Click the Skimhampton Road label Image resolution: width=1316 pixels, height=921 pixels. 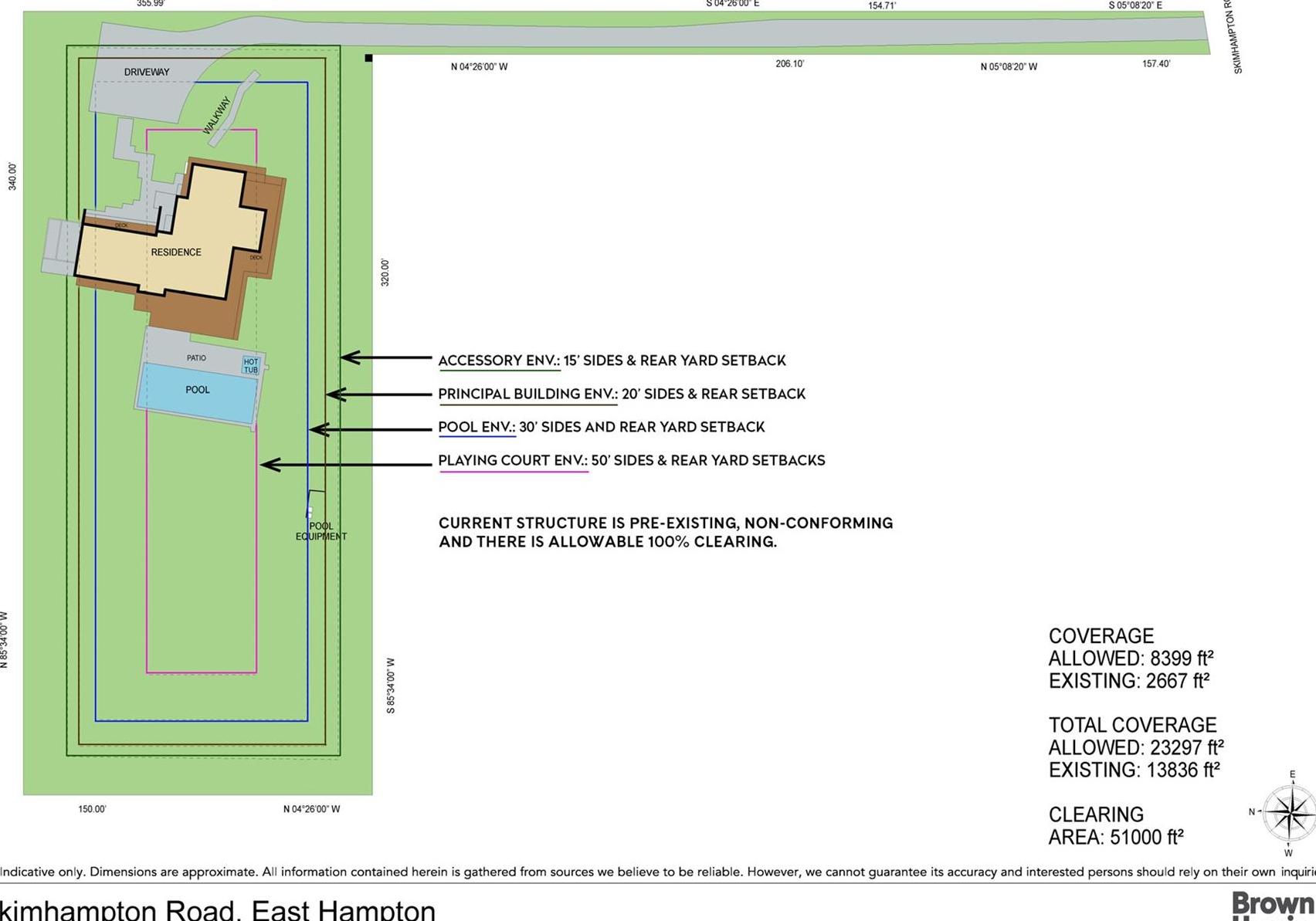[1233, 35]
